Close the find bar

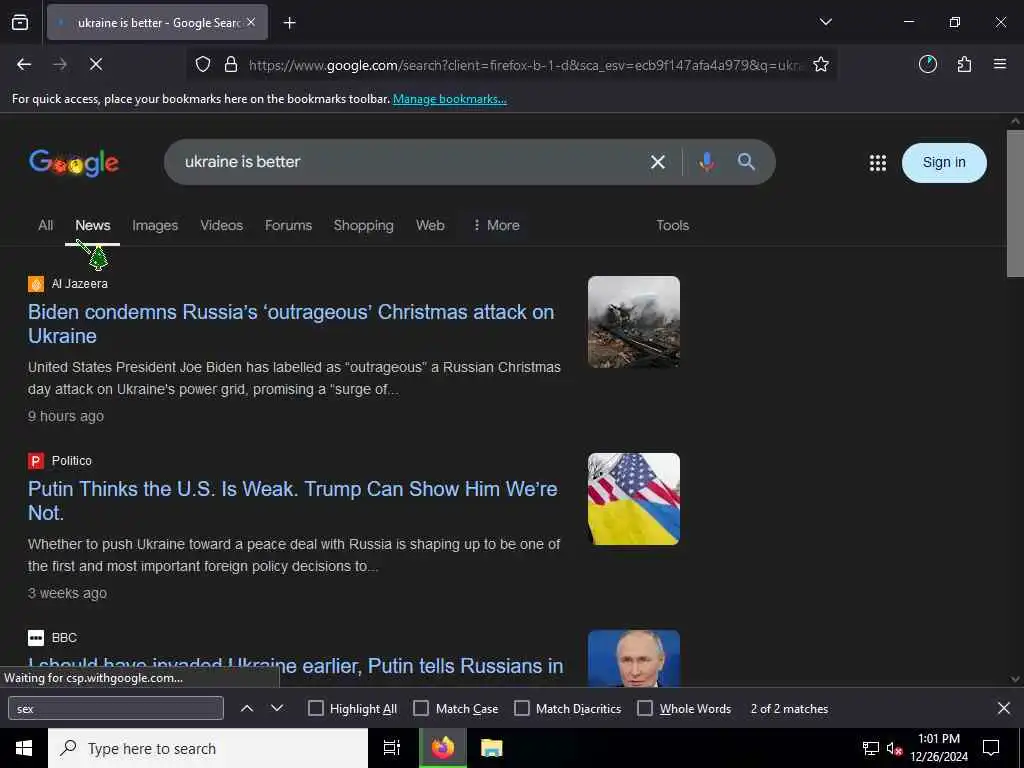(x=1004, y=708)
